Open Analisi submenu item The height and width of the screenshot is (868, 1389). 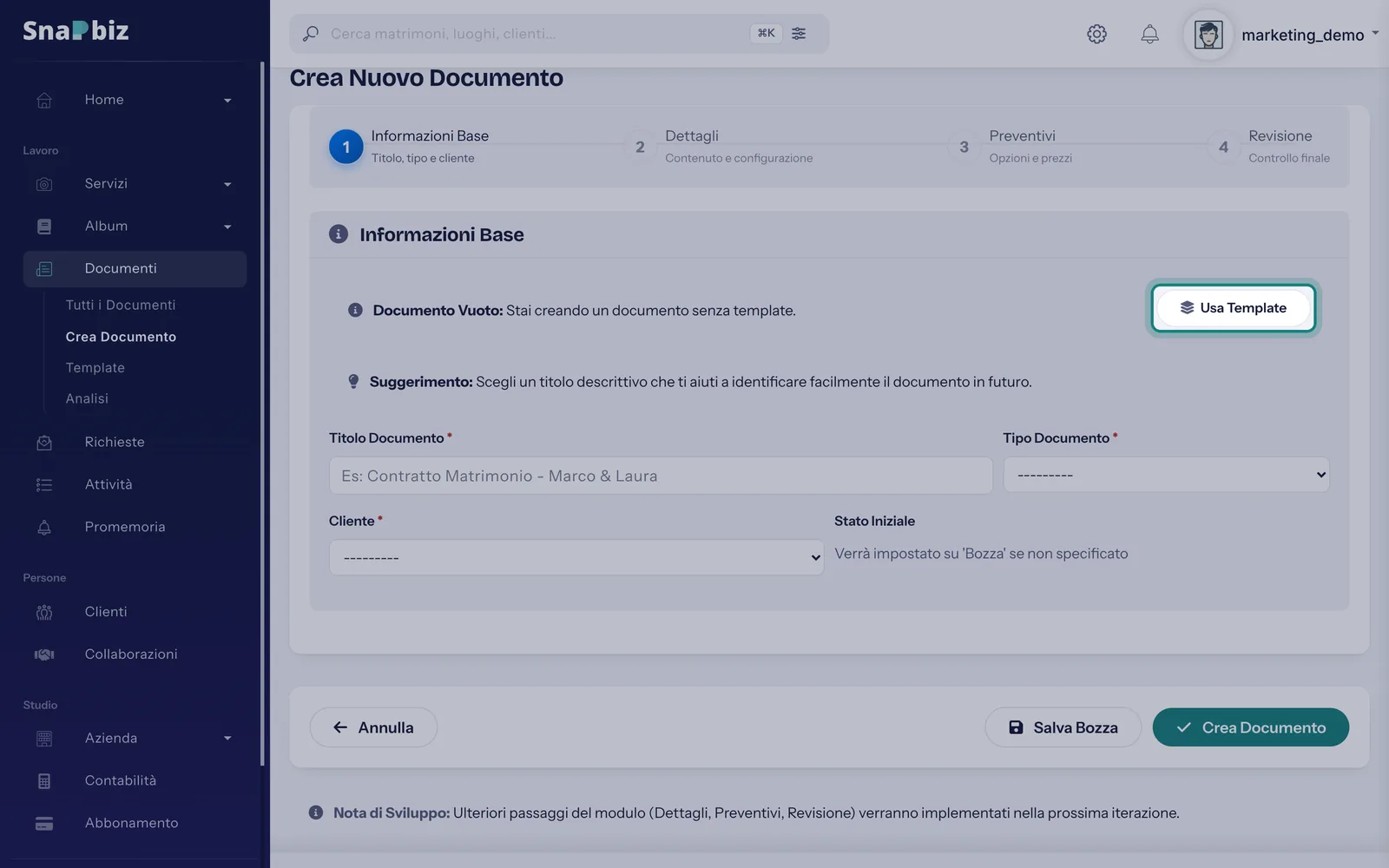pos(87,398)
